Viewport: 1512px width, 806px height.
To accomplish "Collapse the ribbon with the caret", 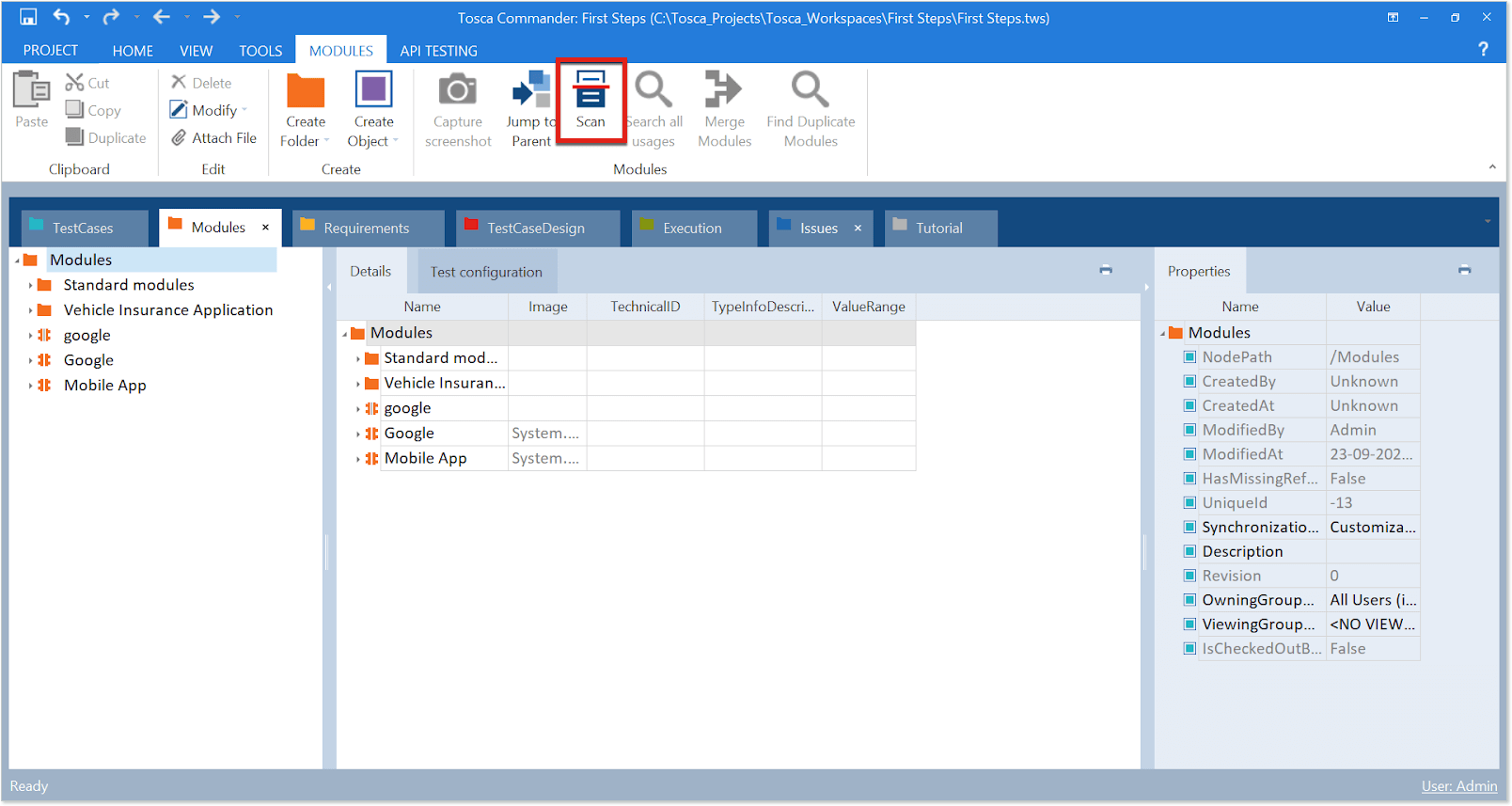I will [1492, 167].
